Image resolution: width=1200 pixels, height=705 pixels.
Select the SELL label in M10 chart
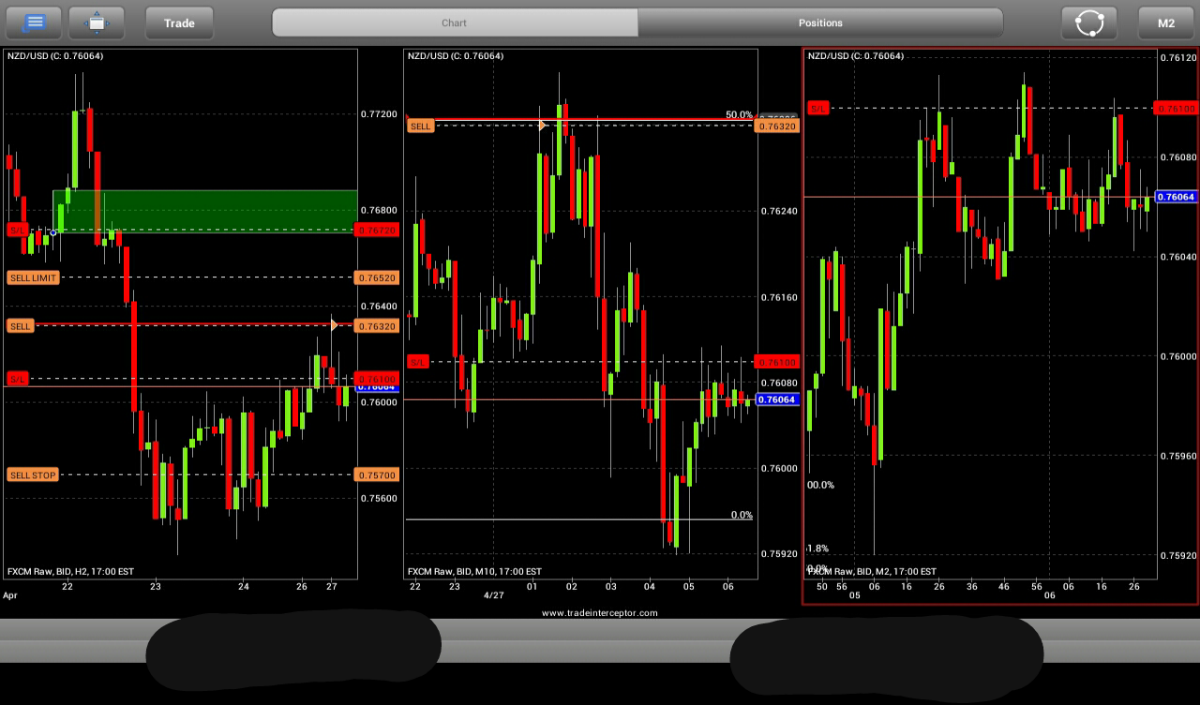[421, 126]
